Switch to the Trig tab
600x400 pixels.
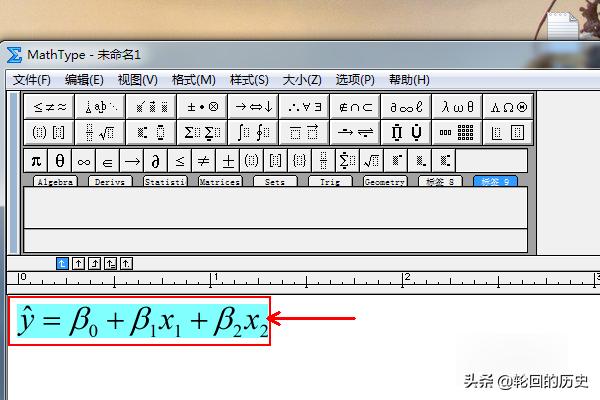[329, 182]
